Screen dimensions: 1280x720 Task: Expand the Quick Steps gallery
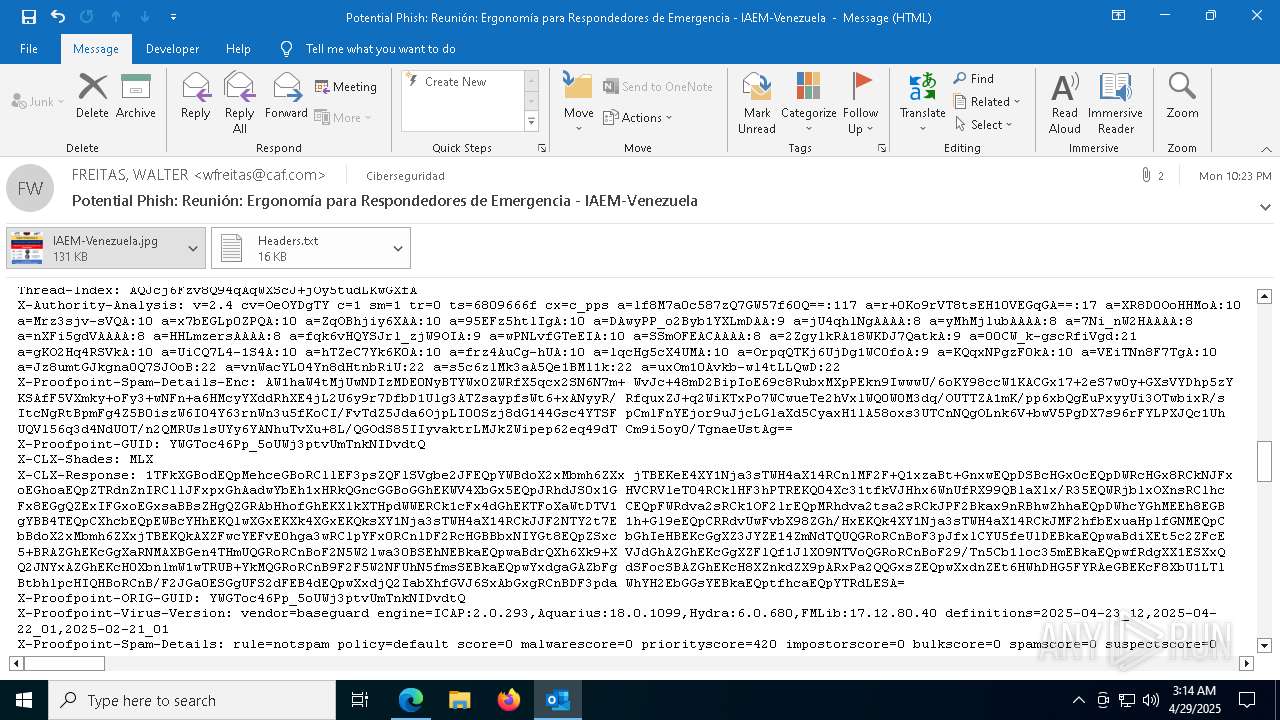532,123
